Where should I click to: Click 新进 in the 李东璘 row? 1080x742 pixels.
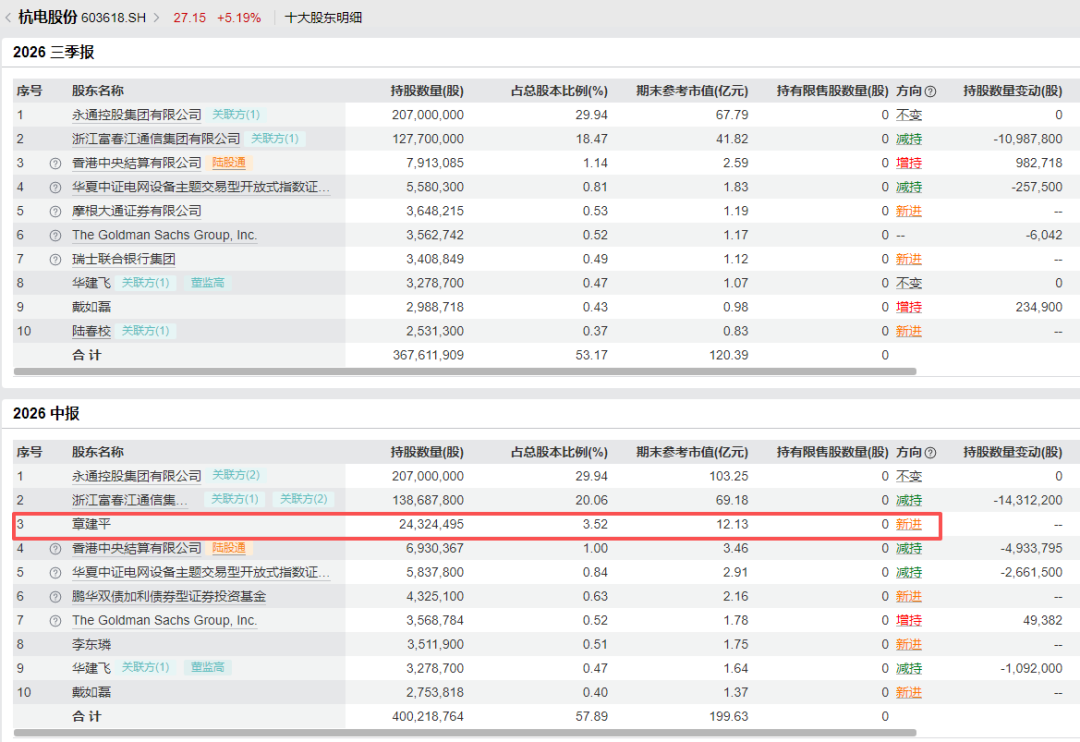[x=908, y=645]
